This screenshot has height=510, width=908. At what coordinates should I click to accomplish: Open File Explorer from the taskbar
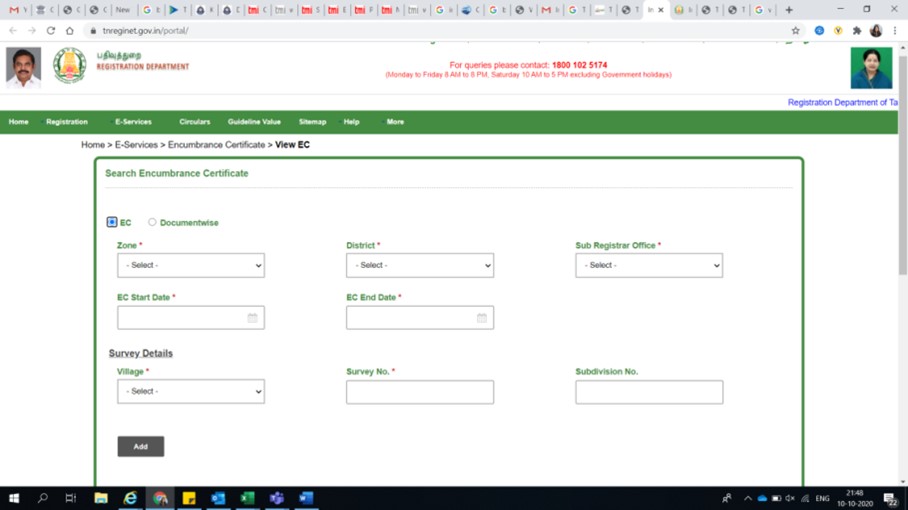pyautogui.click(x=101, y=498)
